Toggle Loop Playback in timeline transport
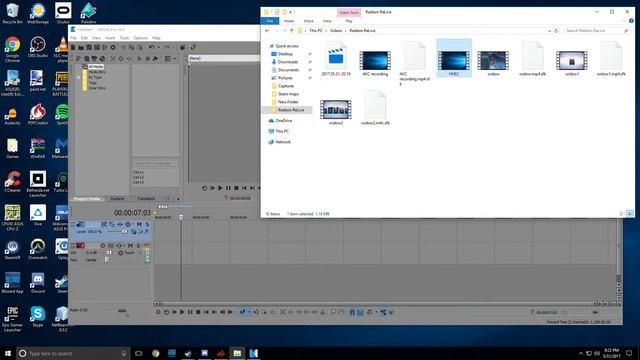Screen dimensions: 640x360 [x=166, y=312]
